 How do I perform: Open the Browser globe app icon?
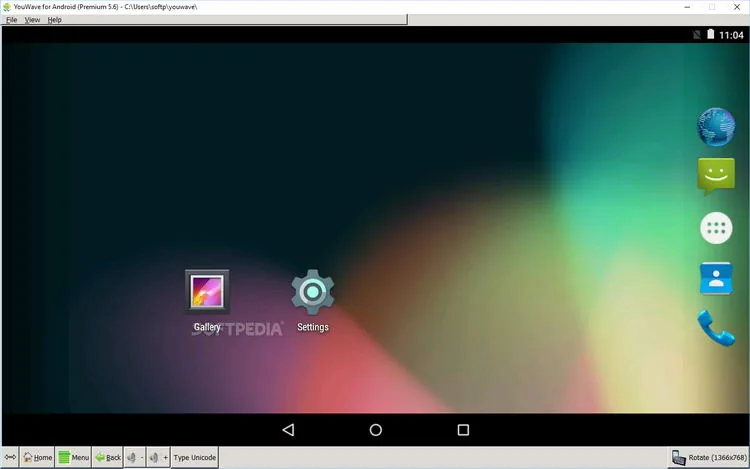(716, 127)
